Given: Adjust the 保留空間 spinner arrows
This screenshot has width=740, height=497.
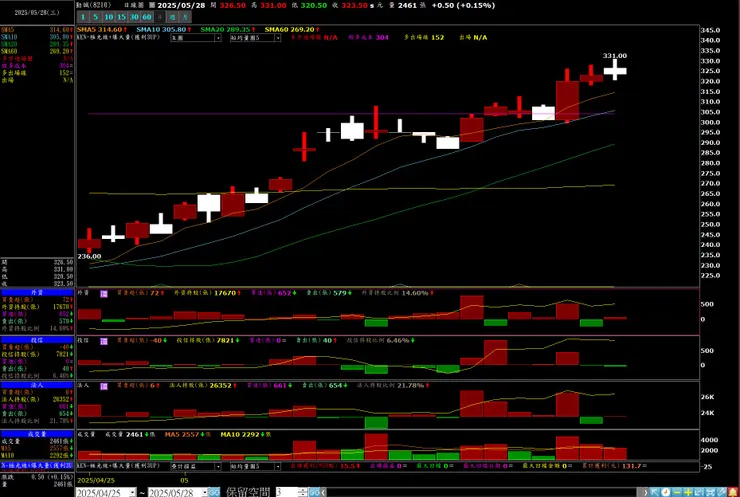Looking at the screenshot, I should 303,492.
